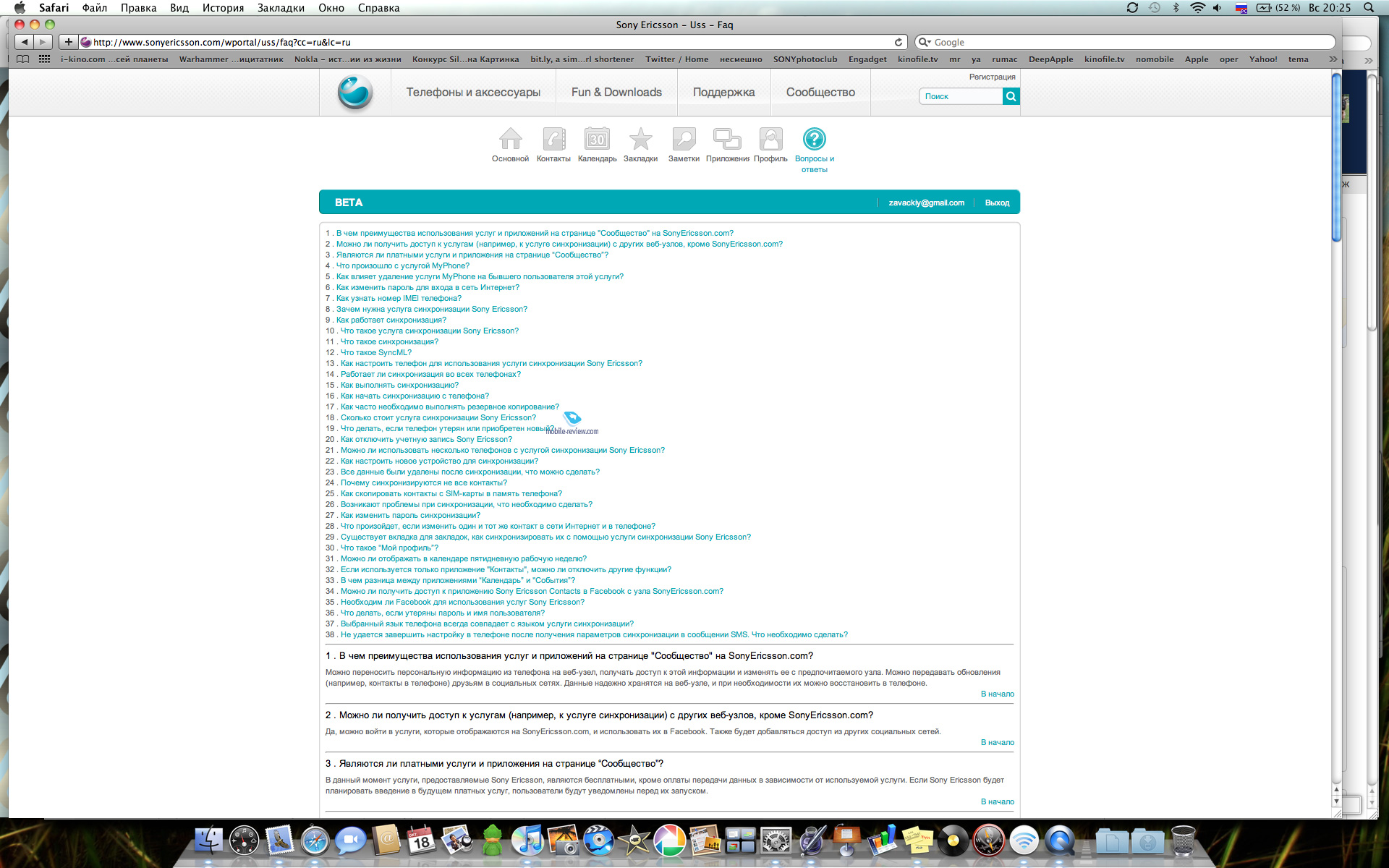The height and width of the screenshot is (868, 1389).
Task: Open System Preferences in the Dock
Action: (x=776, y=840)
